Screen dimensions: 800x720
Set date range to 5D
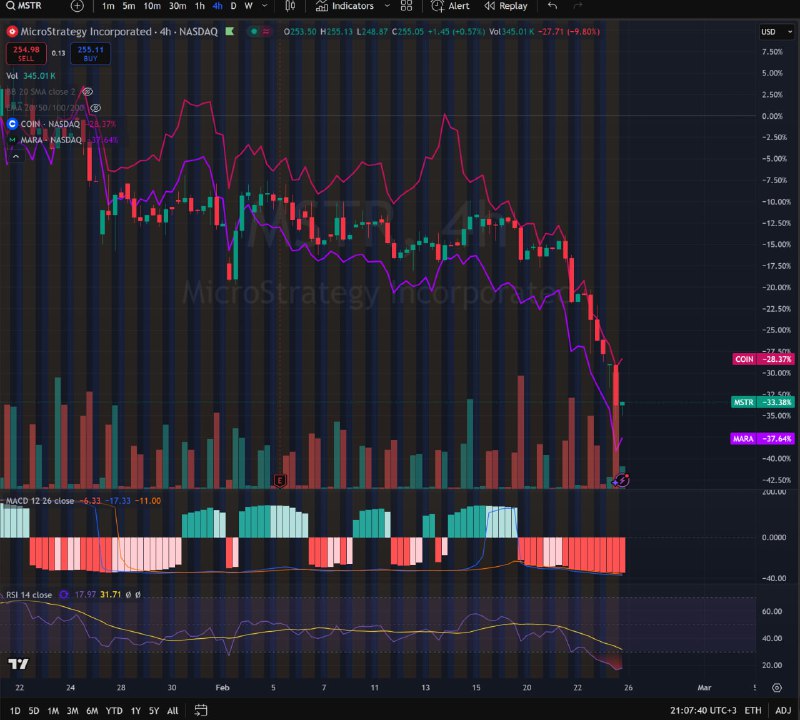pyautogui.click(x=34, y=711)
